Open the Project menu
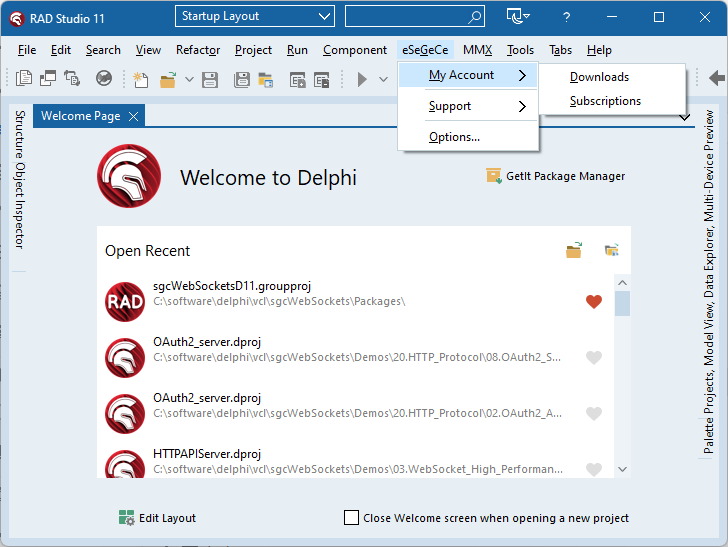Image resolution: width=728 pixels, height=547 pixels. pyautogui.click(x=253, y=50)
